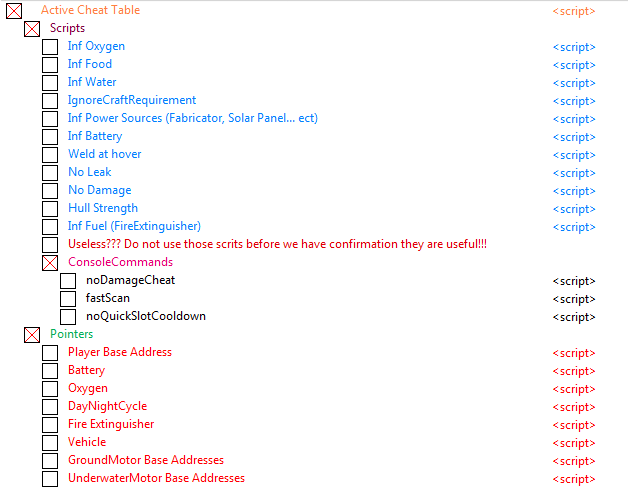This screenshot has width=628, height=490.
Task: Select the No Leak entry
Action: click(90, 172)
